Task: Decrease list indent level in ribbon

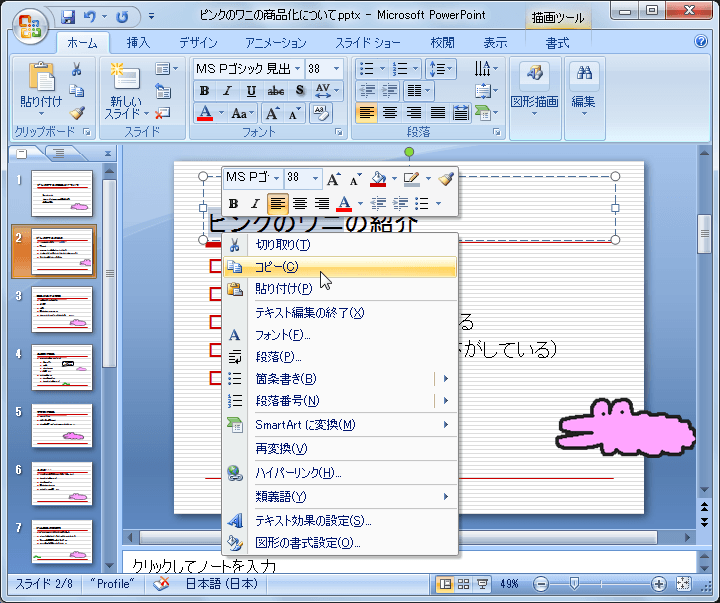Action: (367, 90)
